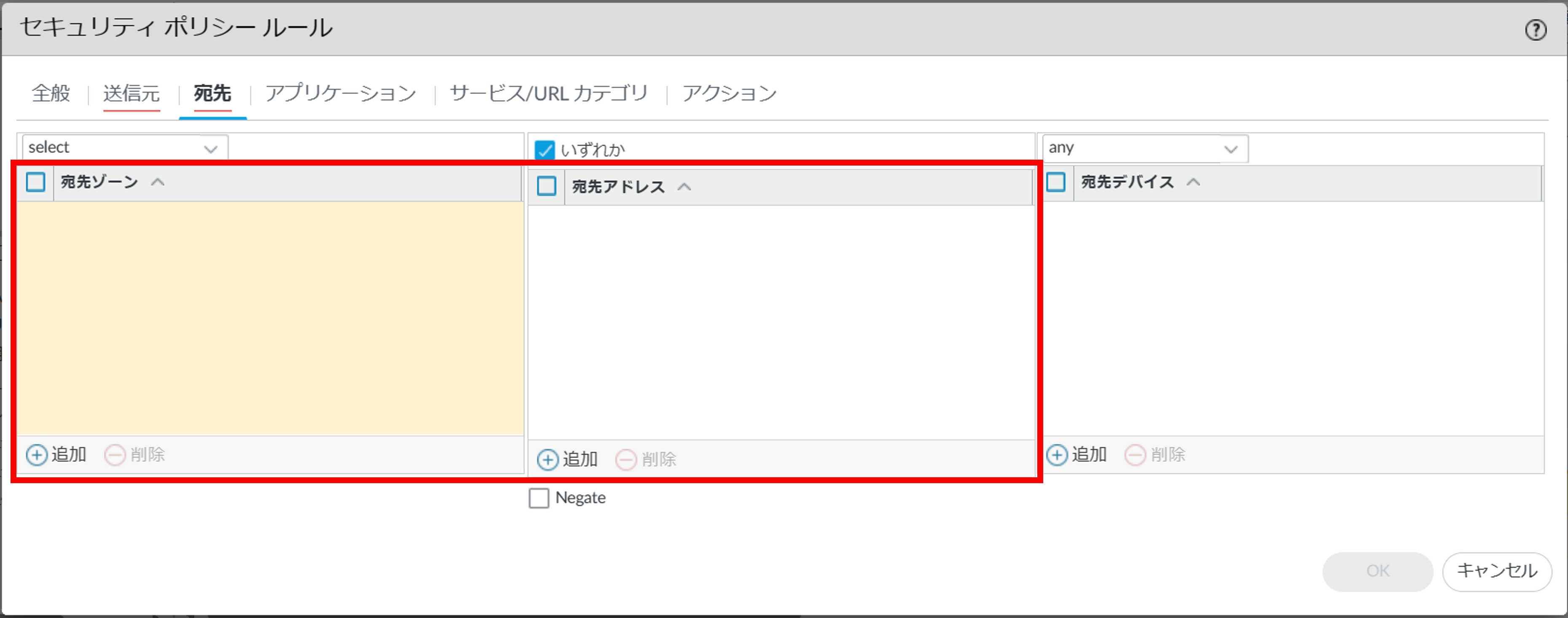
Task: Switch to the 送信元 tab
Action: tap(132, 93)
